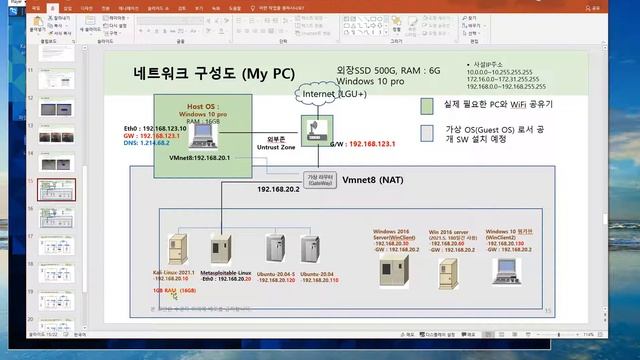Screen dimensions: 640x360
Task: Click the Find search command
Action: pos(469,18)
